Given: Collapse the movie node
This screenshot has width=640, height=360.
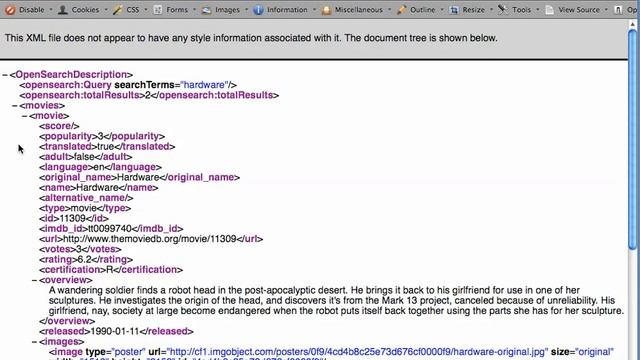Looking at the screenshot, I should tap(24, 116).
